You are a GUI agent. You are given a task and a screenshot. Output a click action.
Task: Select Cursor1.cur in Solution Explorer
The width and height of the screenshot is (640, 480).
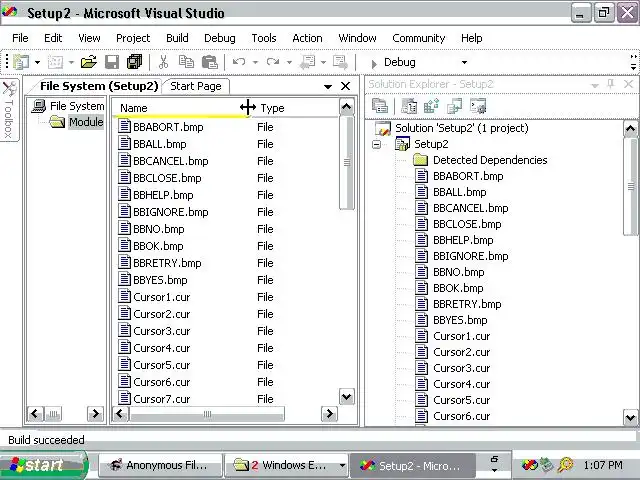click(461, 336)
